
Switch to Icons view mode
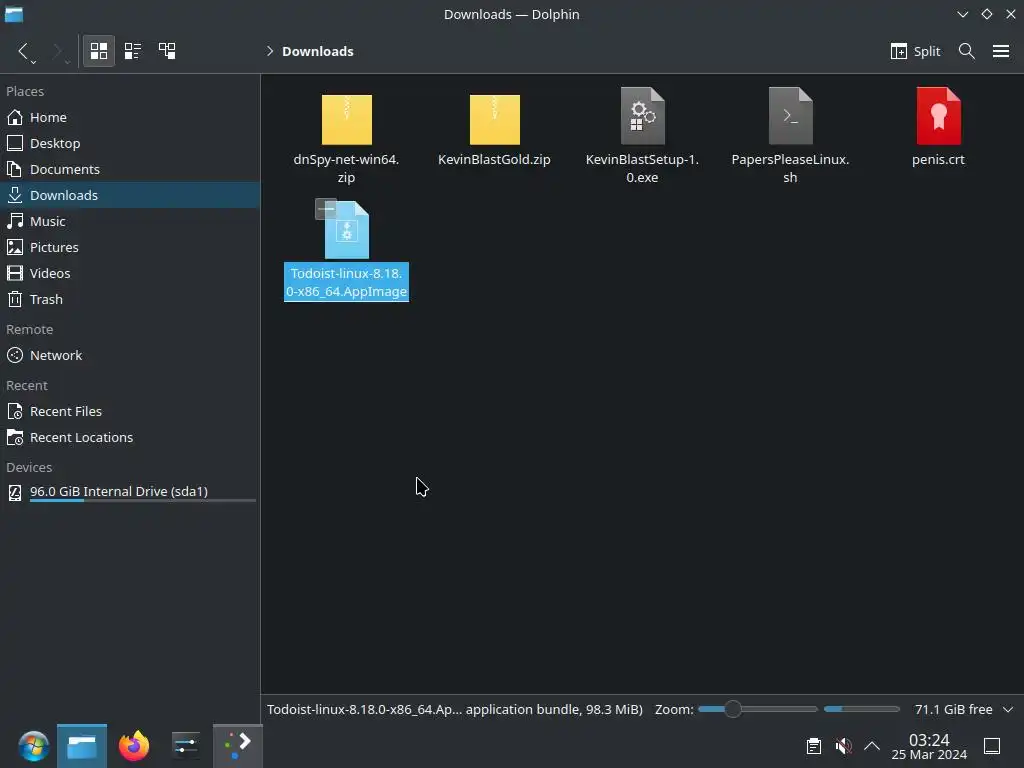[x=99, y=51]
